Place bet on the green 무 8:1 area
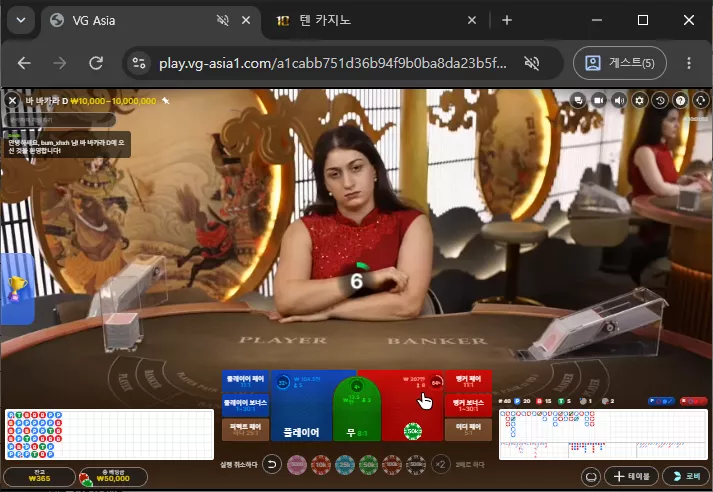713x492 pixels. point(357,409)
